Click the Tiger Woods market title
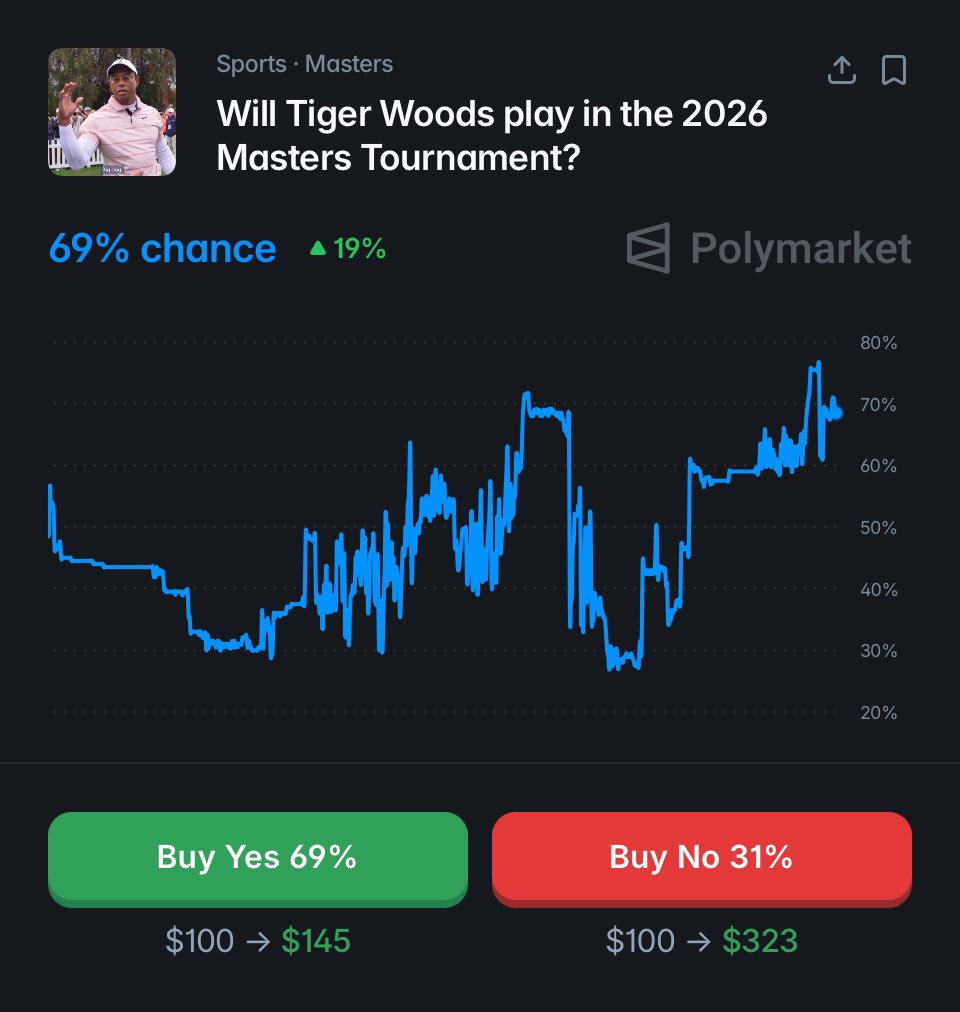Screen dimensions: 960x1012 coord(492,135)
